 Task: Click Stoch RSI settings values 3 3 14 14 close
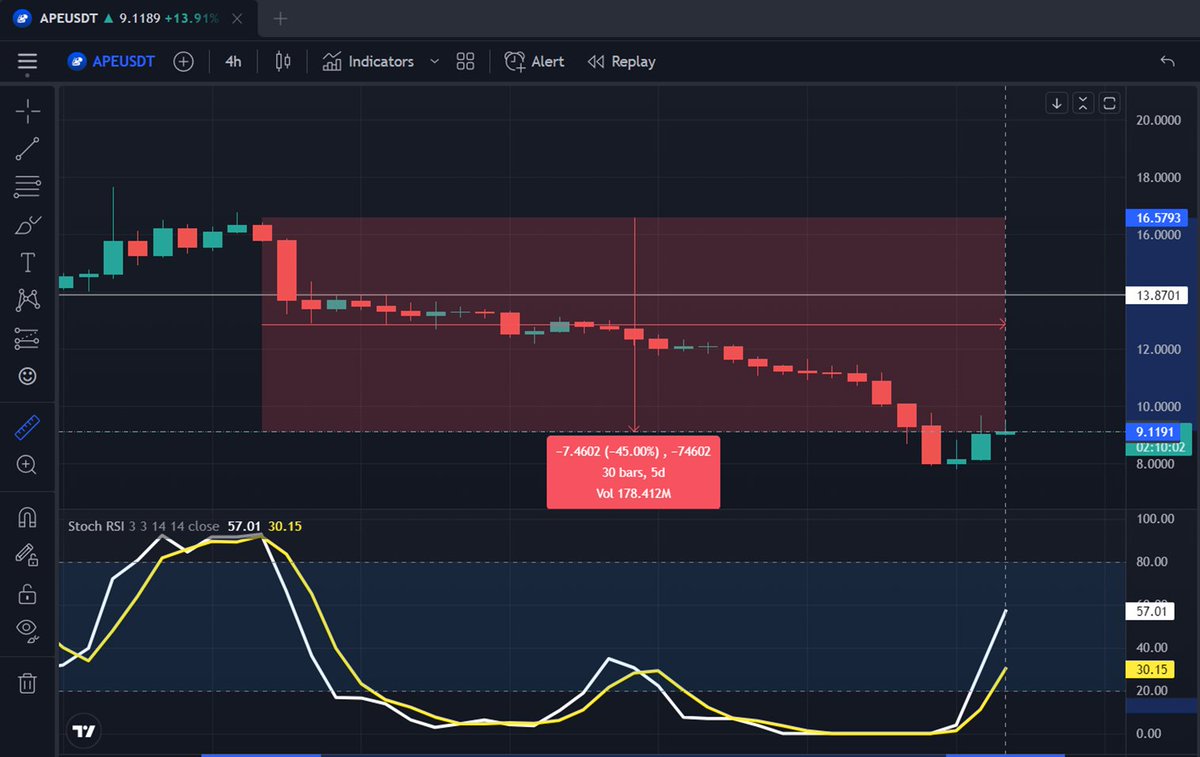click(x=174, y=525)
